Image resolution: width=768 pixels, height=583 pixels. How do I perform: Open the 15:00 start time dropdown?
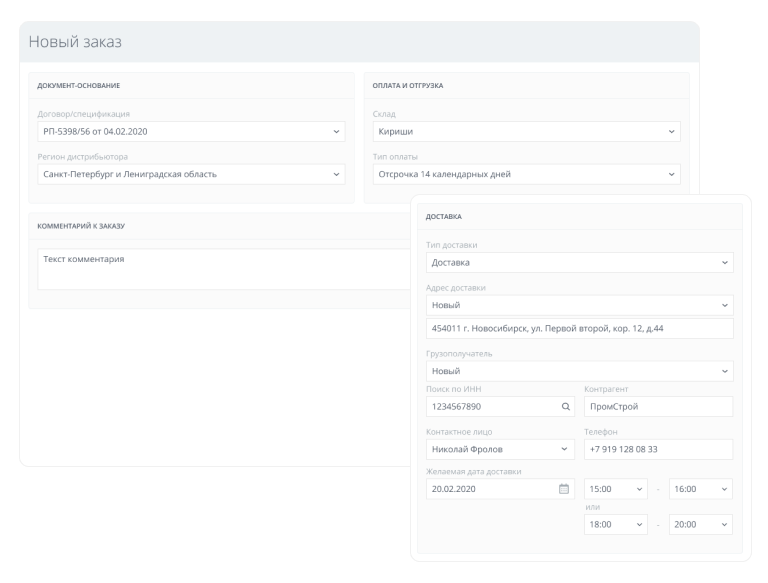point(616,489)
